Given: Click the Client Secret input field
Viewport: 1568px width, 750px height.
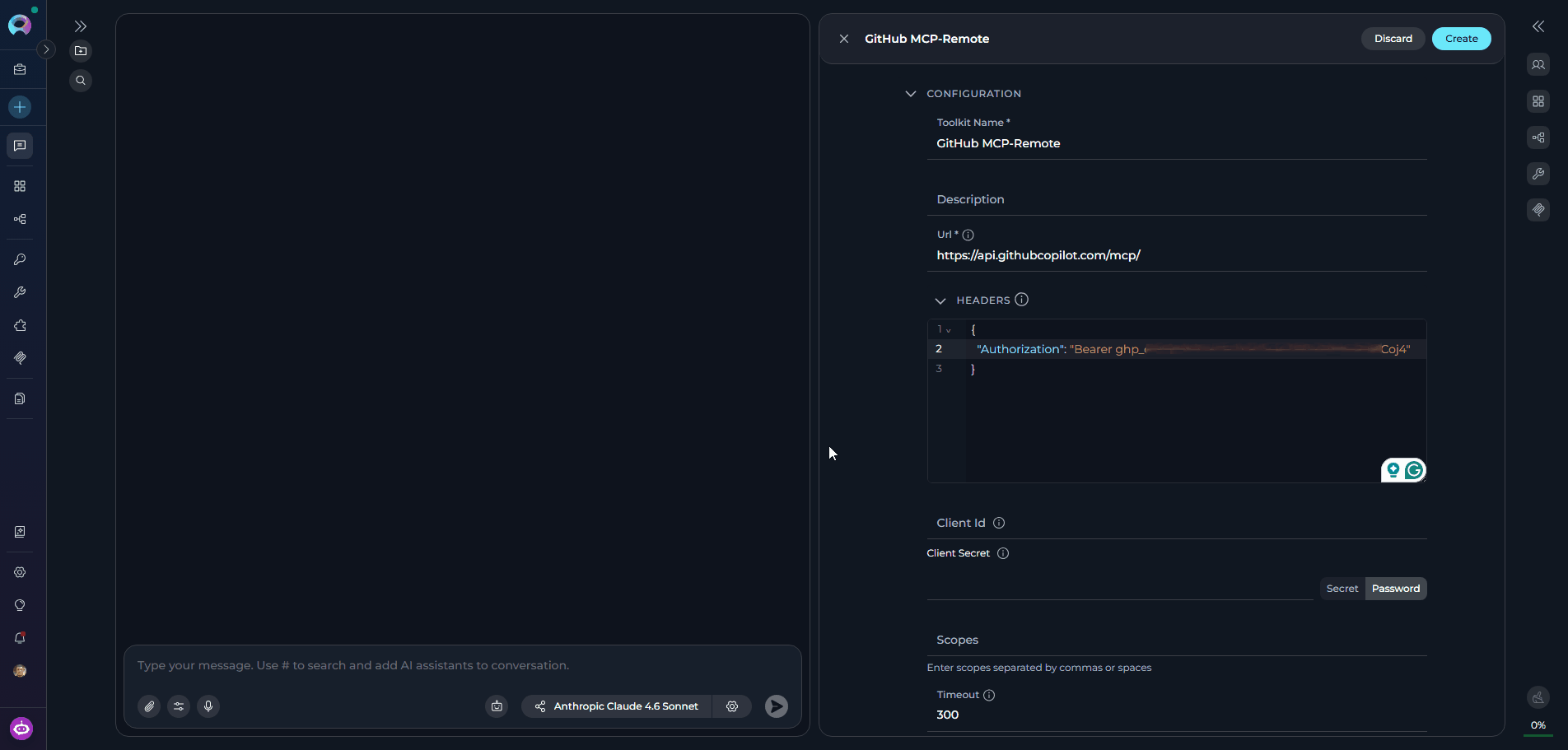Looking at the screenshot, I should click(x=1120, y=588).
